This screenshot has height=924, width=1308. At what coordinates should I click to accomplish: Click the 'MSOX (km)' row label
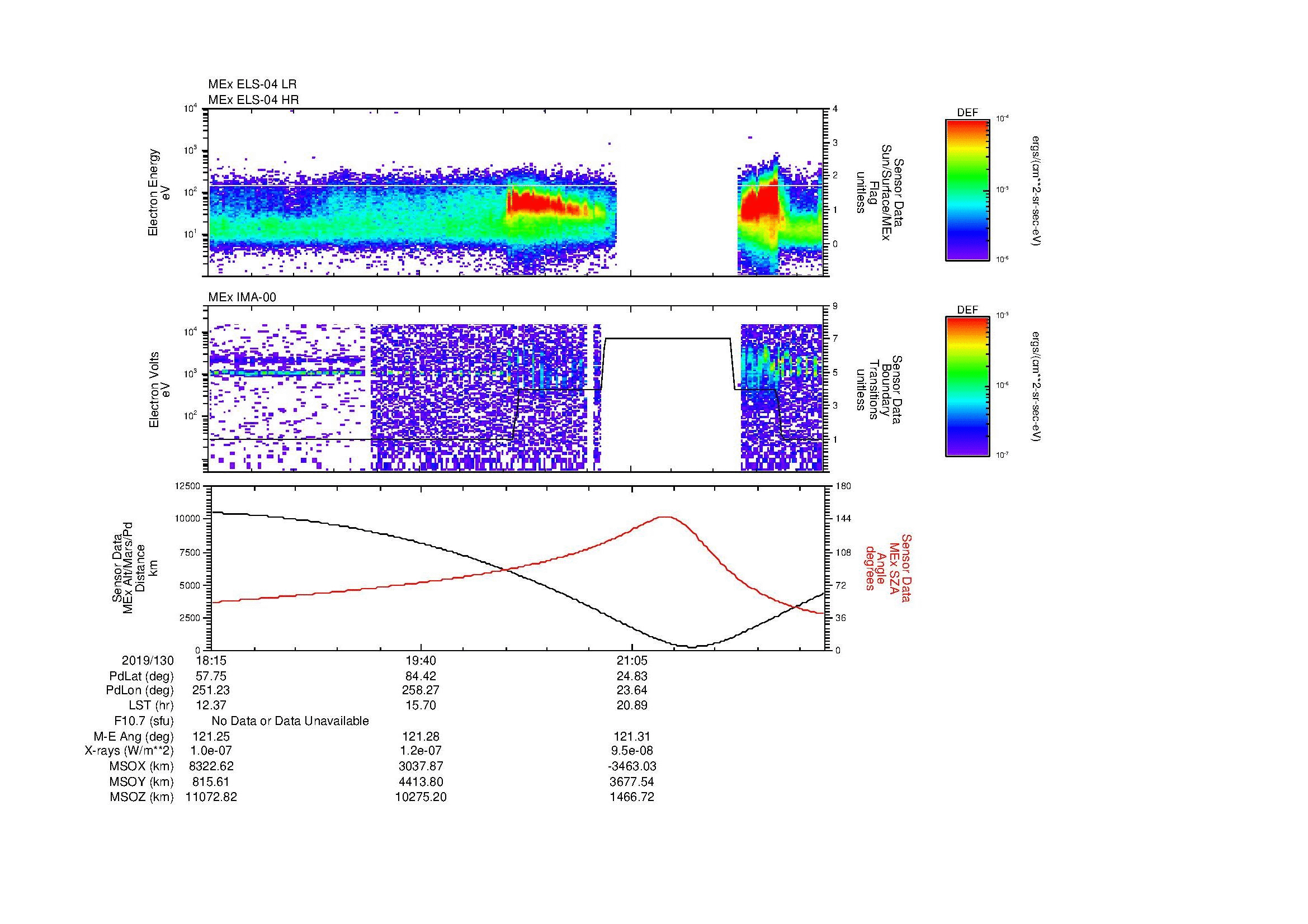click(x=141, y=766)
